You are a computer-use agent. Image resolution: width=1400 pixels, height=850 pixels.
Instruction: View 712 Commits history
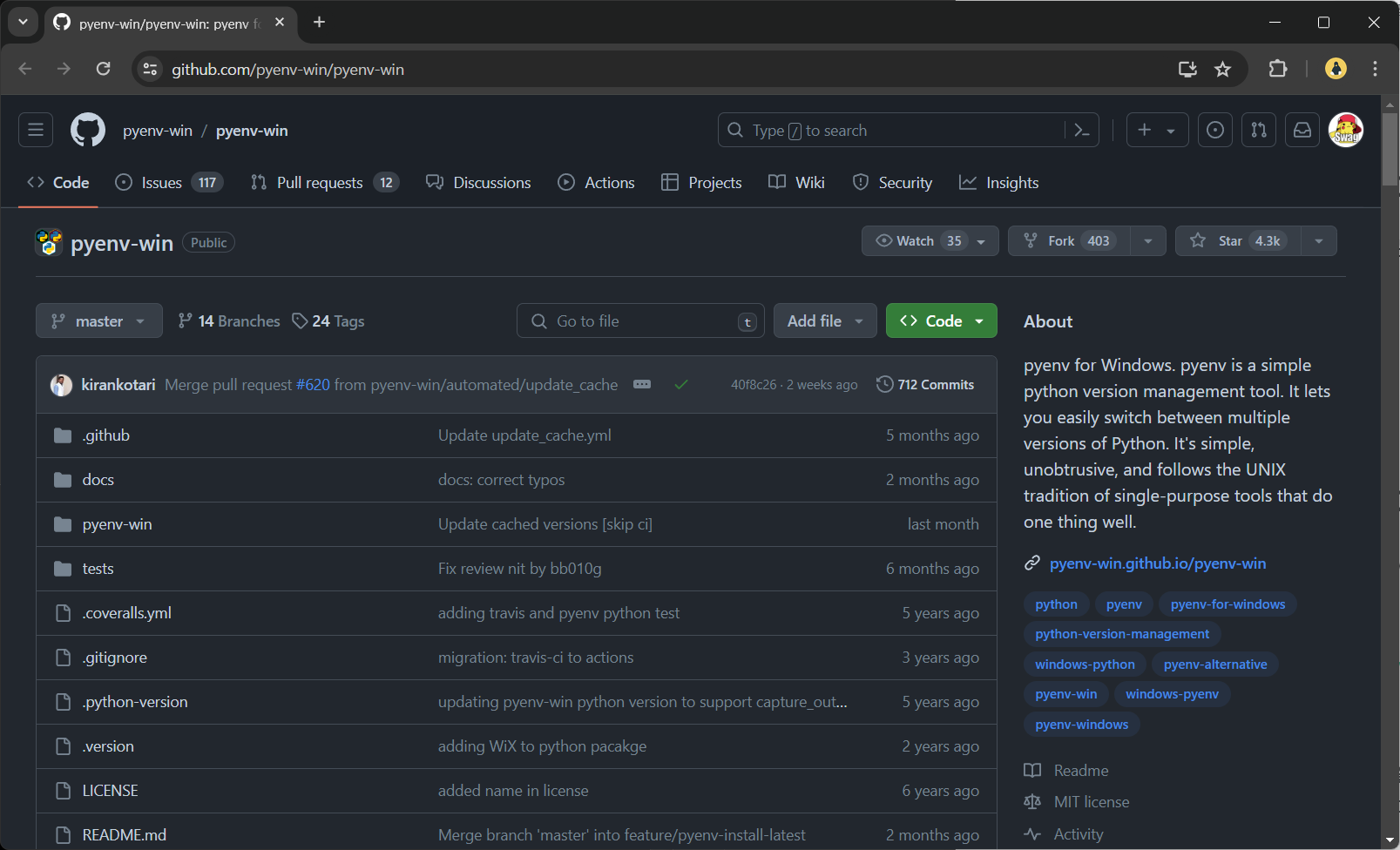pos(925,384)
